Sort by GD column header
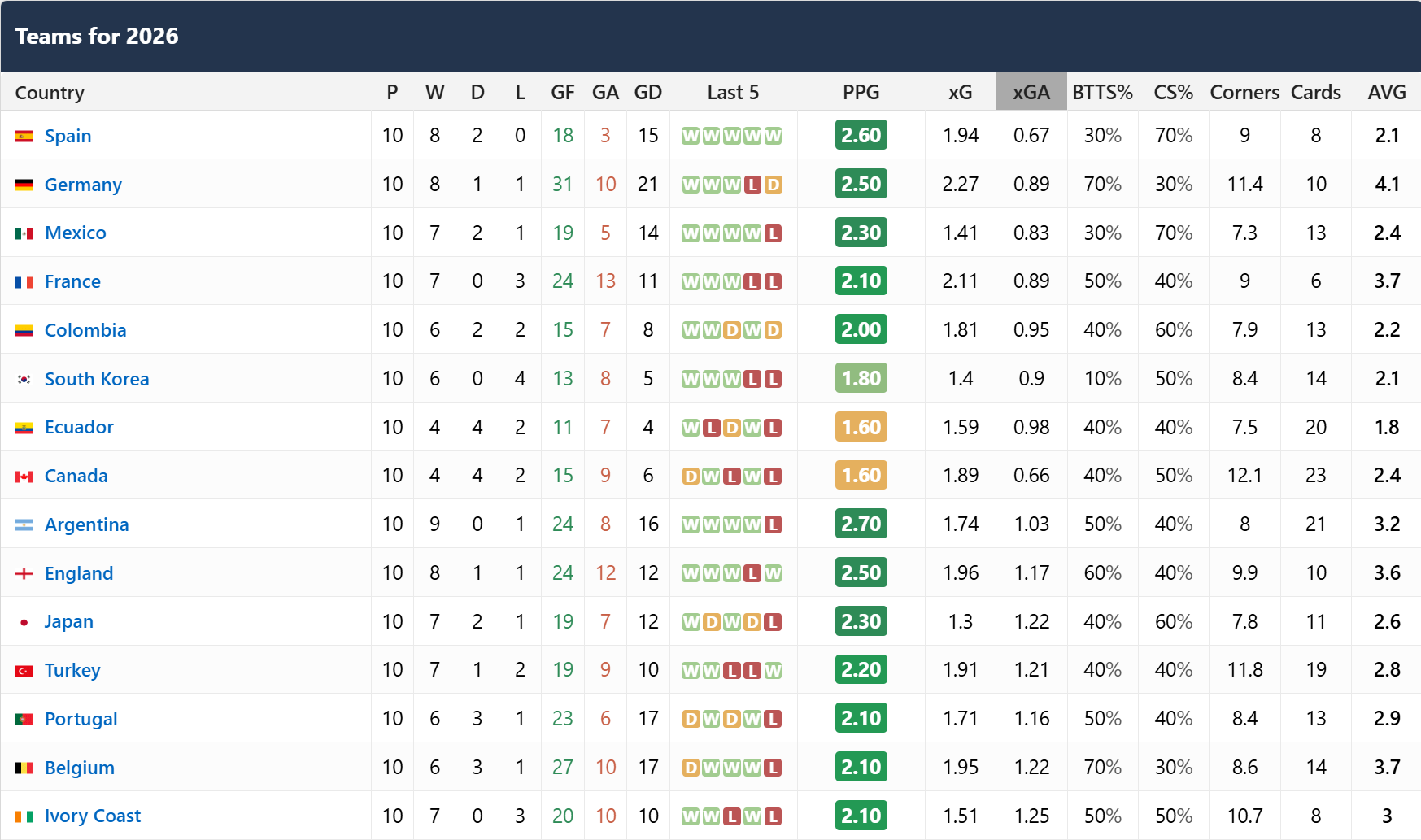 [648, 92]
